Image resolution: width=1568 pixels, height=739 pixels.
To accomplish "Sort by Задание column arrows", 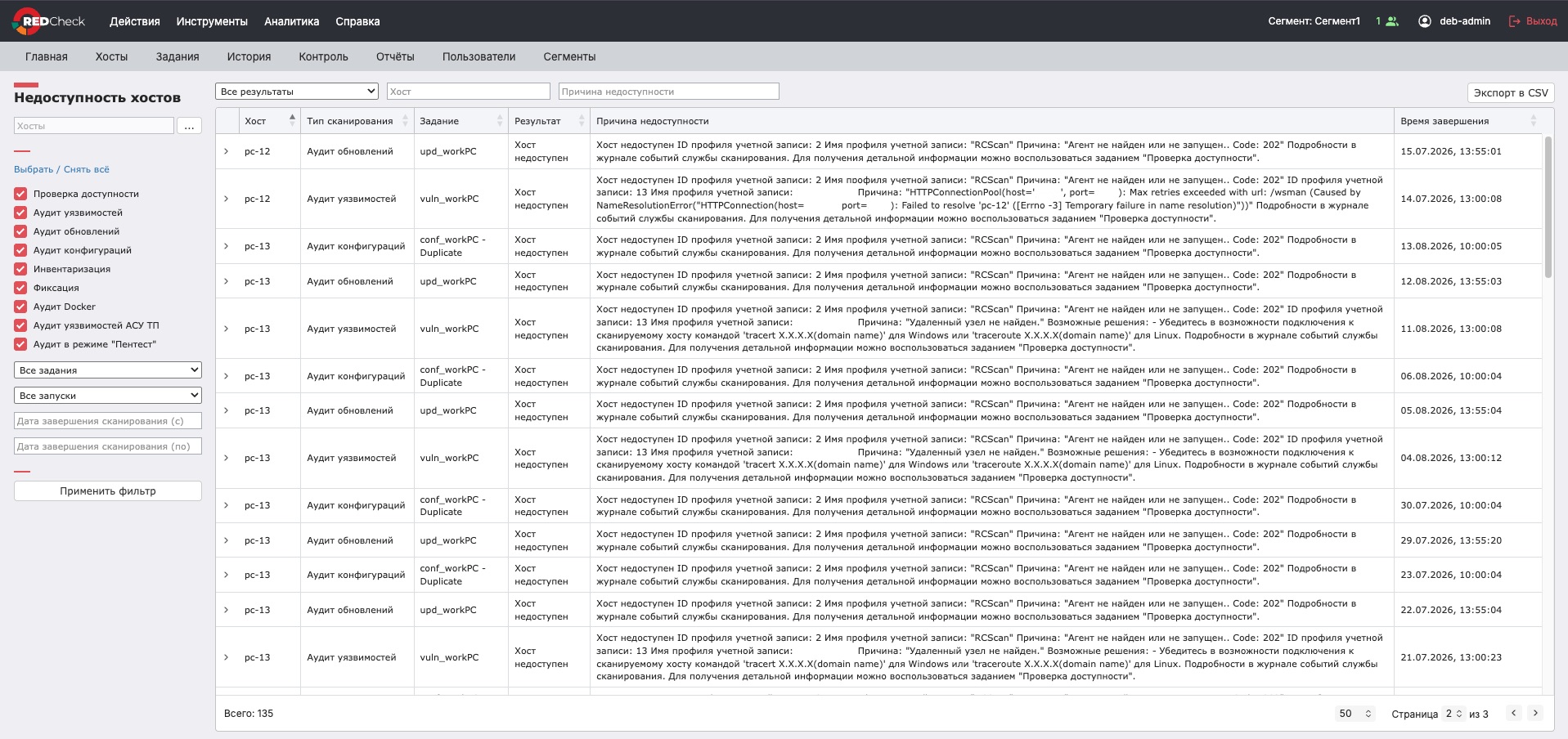I will pyautogui.click(x=500, y=121).
